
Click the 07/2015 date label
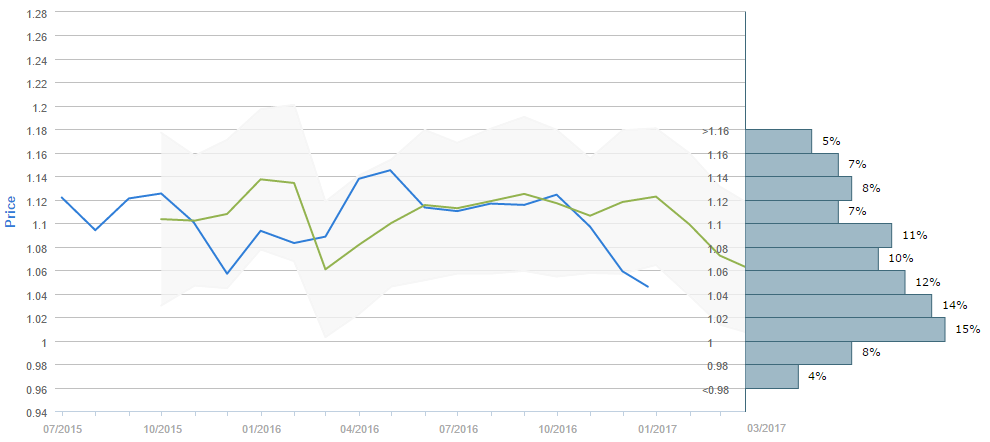point(60,428)
